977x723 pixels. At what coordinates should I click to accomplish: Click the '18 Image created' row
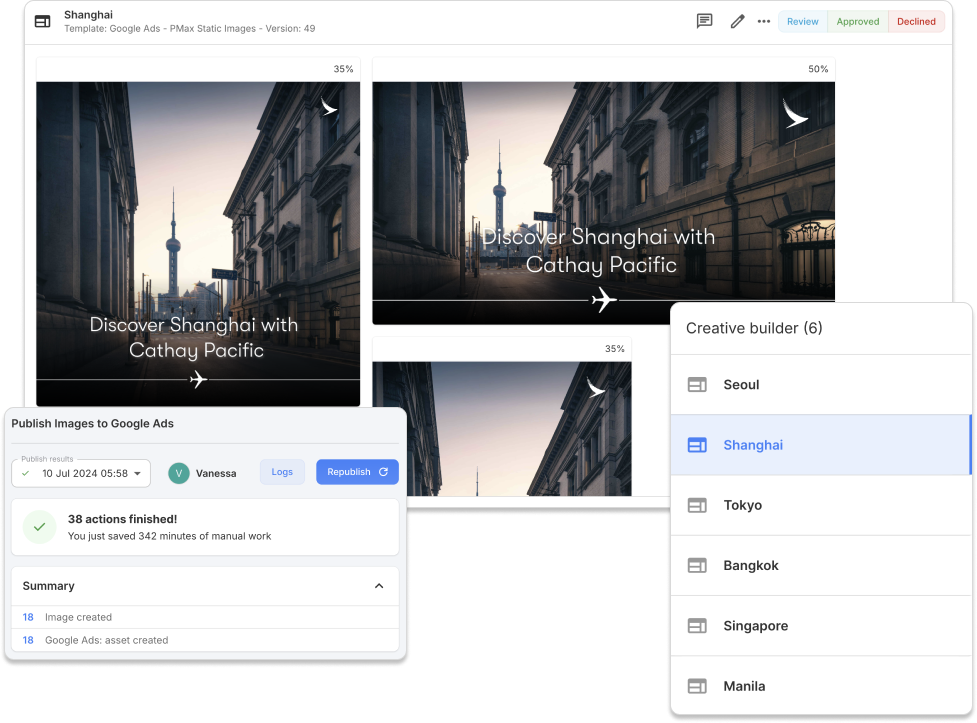(x=205, y=617)
